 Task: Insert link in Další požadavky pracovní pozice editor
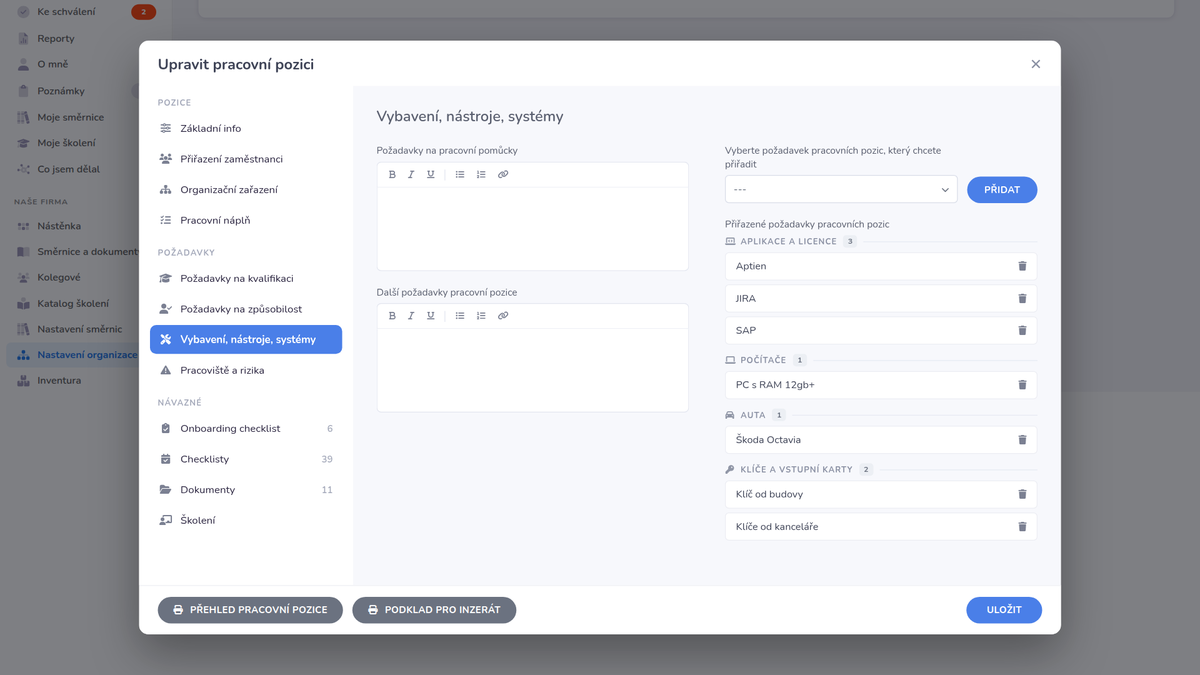point(503,316)
